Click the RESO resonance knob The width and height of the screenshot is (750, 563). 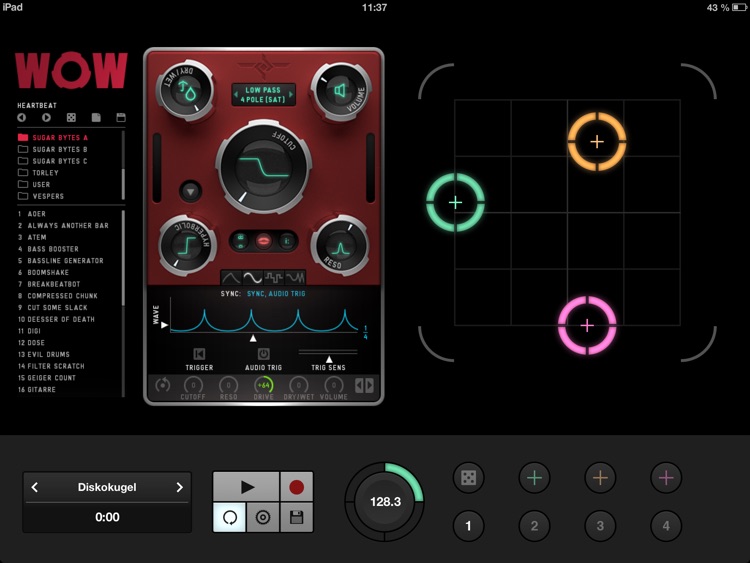point(340,246)
